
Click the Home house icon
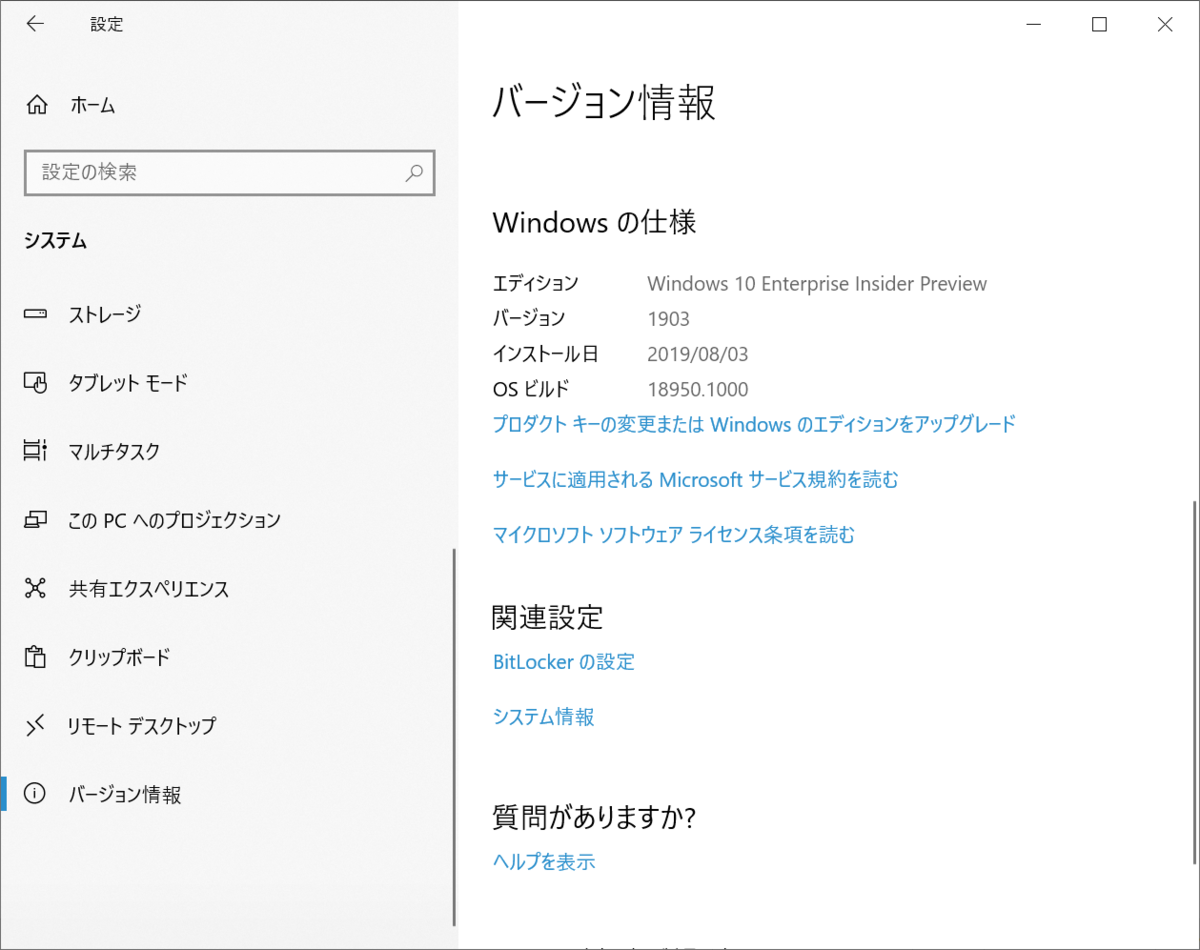coord(36,105)
